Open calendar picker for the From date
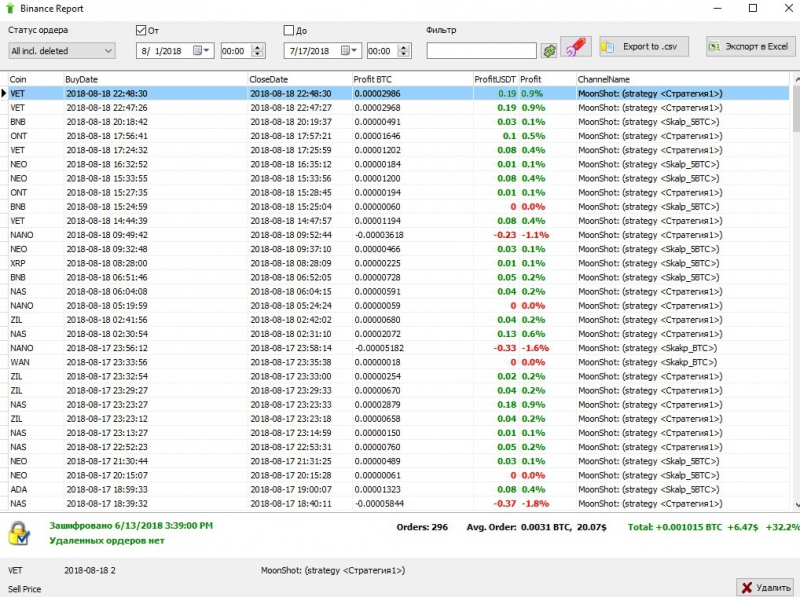Viewport: 800px width, 597px height. [x=202, y=51]
